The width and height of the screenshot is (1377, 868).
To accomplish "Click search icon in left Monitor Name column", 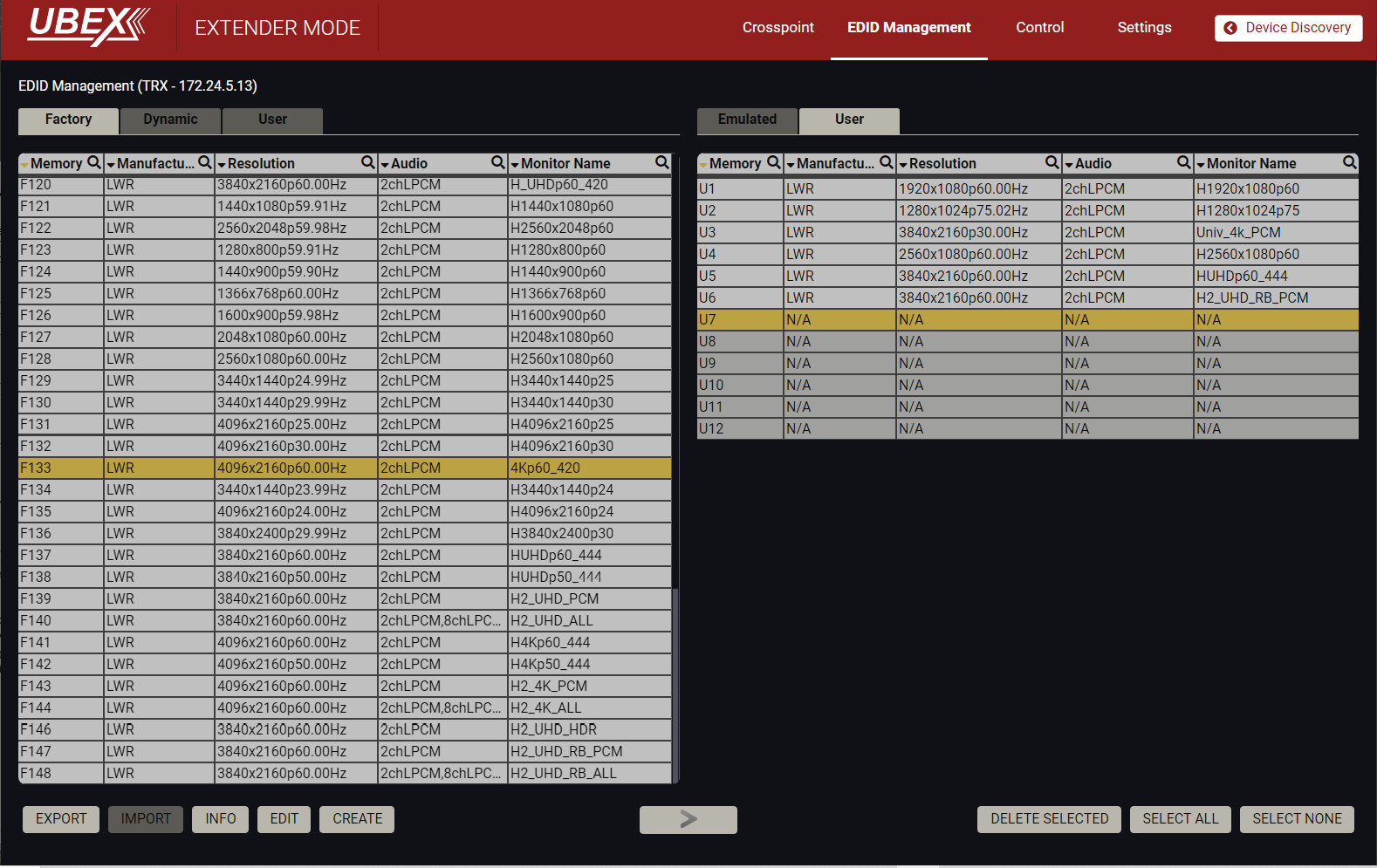I will [662, 162].
